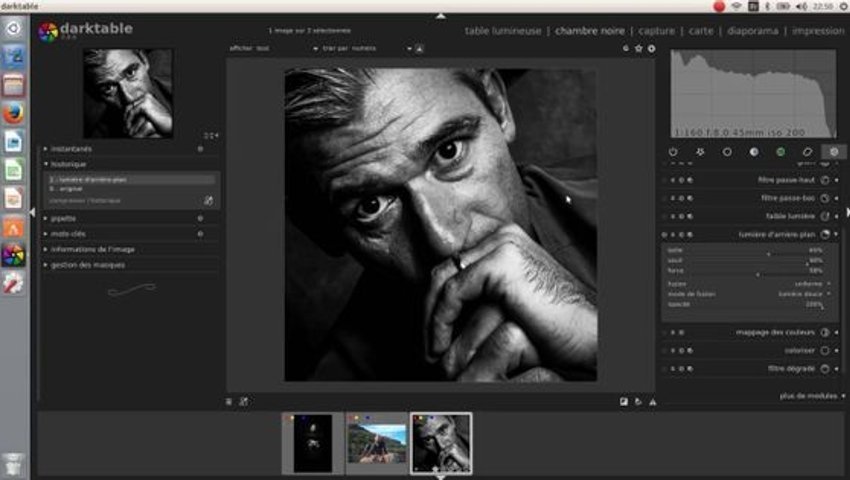Switch to carte view
Viewport: 850px width, 480px height.
pyautogui.click(x=701, y=31)
